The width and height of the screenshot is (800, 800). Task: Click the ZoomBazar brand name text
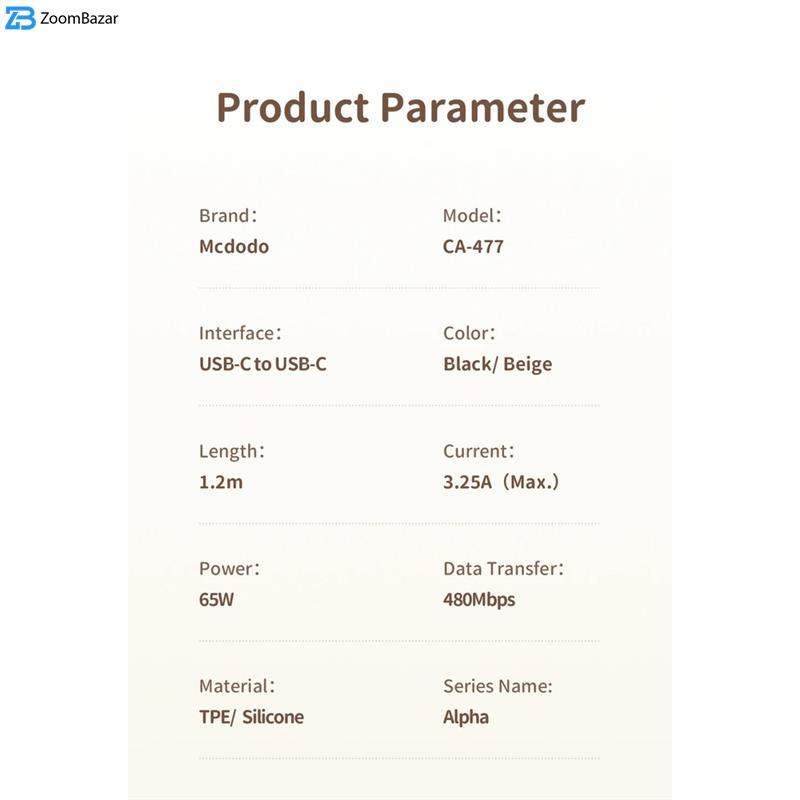[79, 18]
